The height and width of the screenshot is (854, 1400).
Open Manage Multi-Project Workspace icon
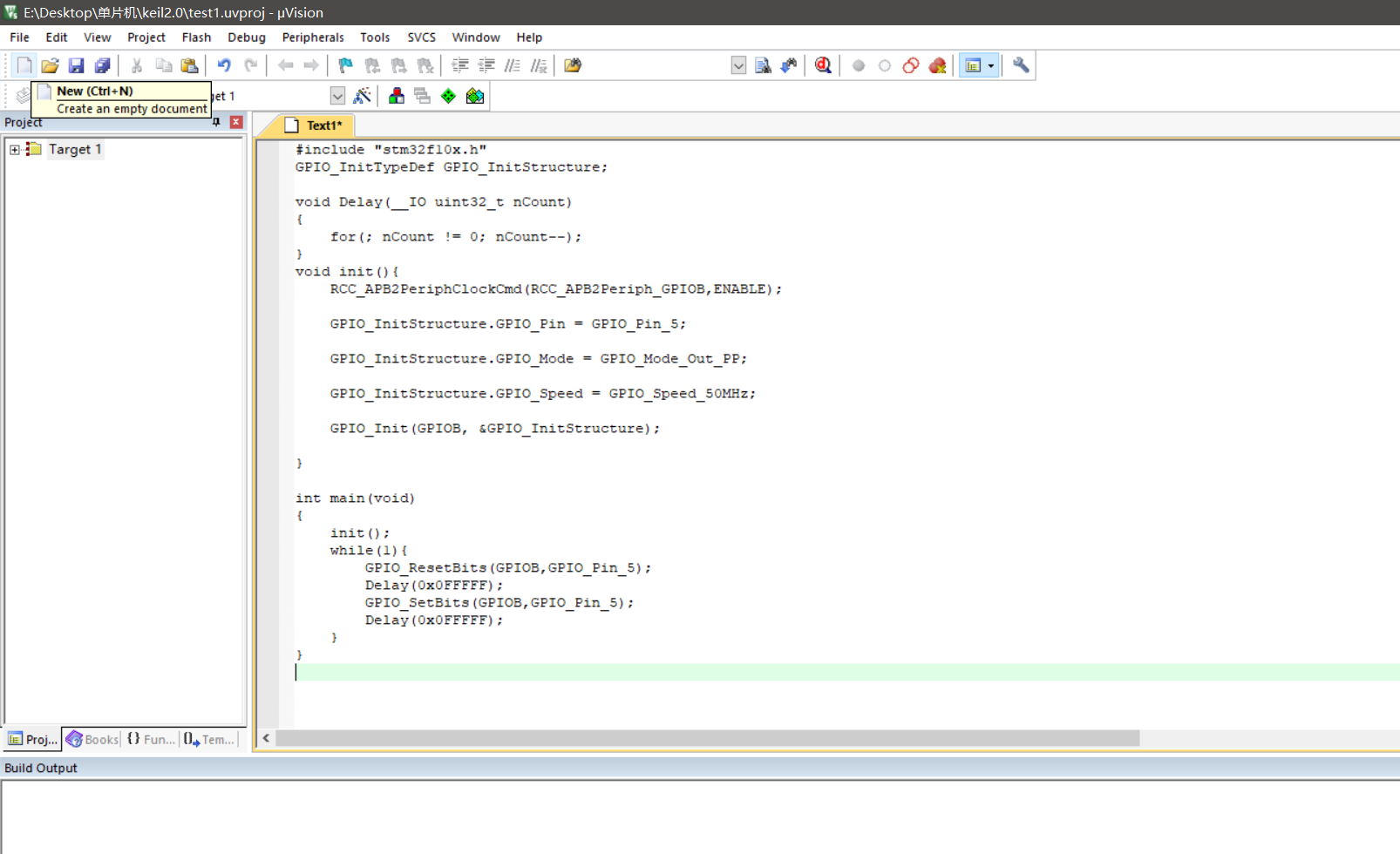pos(423,96)
